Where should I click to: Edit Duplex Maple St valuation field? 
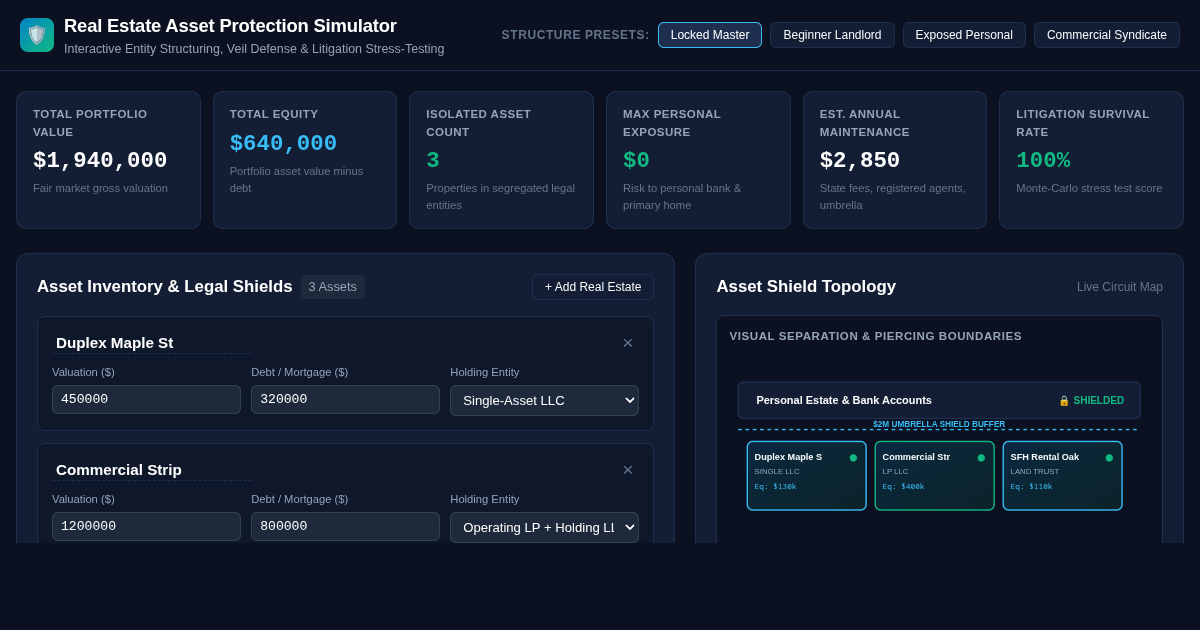[146, 399]
